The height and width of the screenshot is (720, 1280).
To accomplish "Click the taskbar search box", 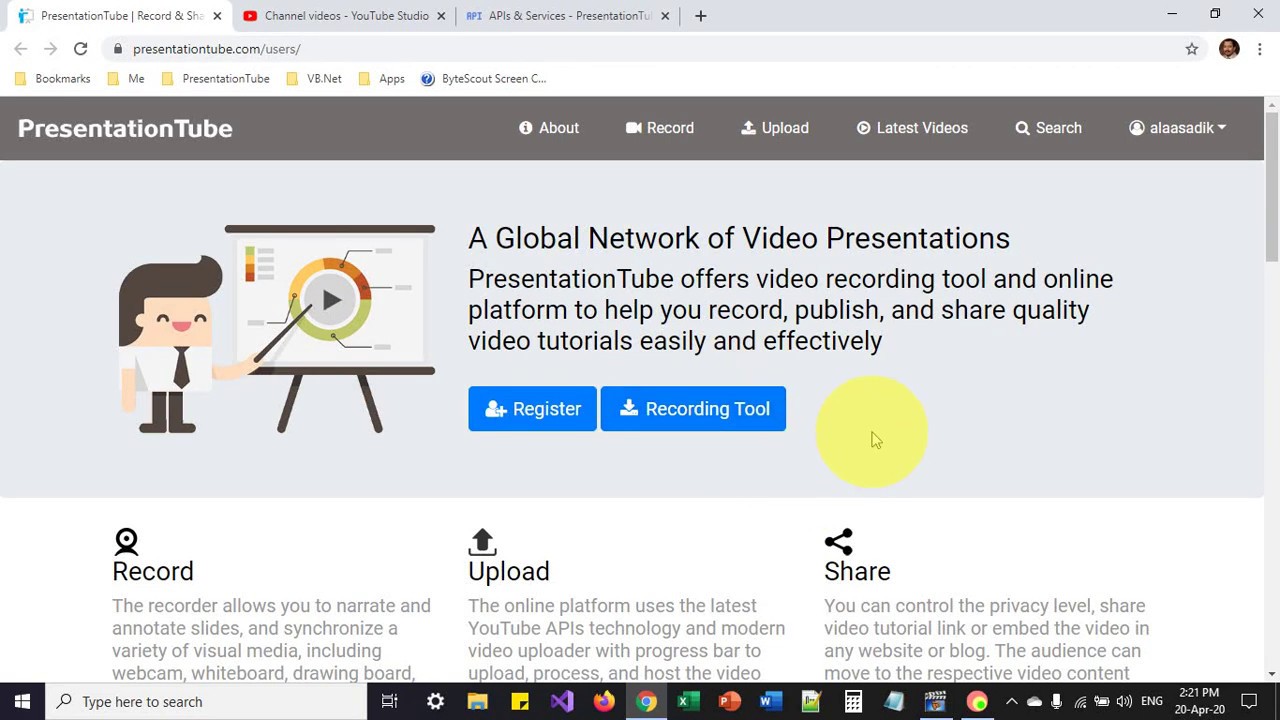I will click(x=206, y=702).
